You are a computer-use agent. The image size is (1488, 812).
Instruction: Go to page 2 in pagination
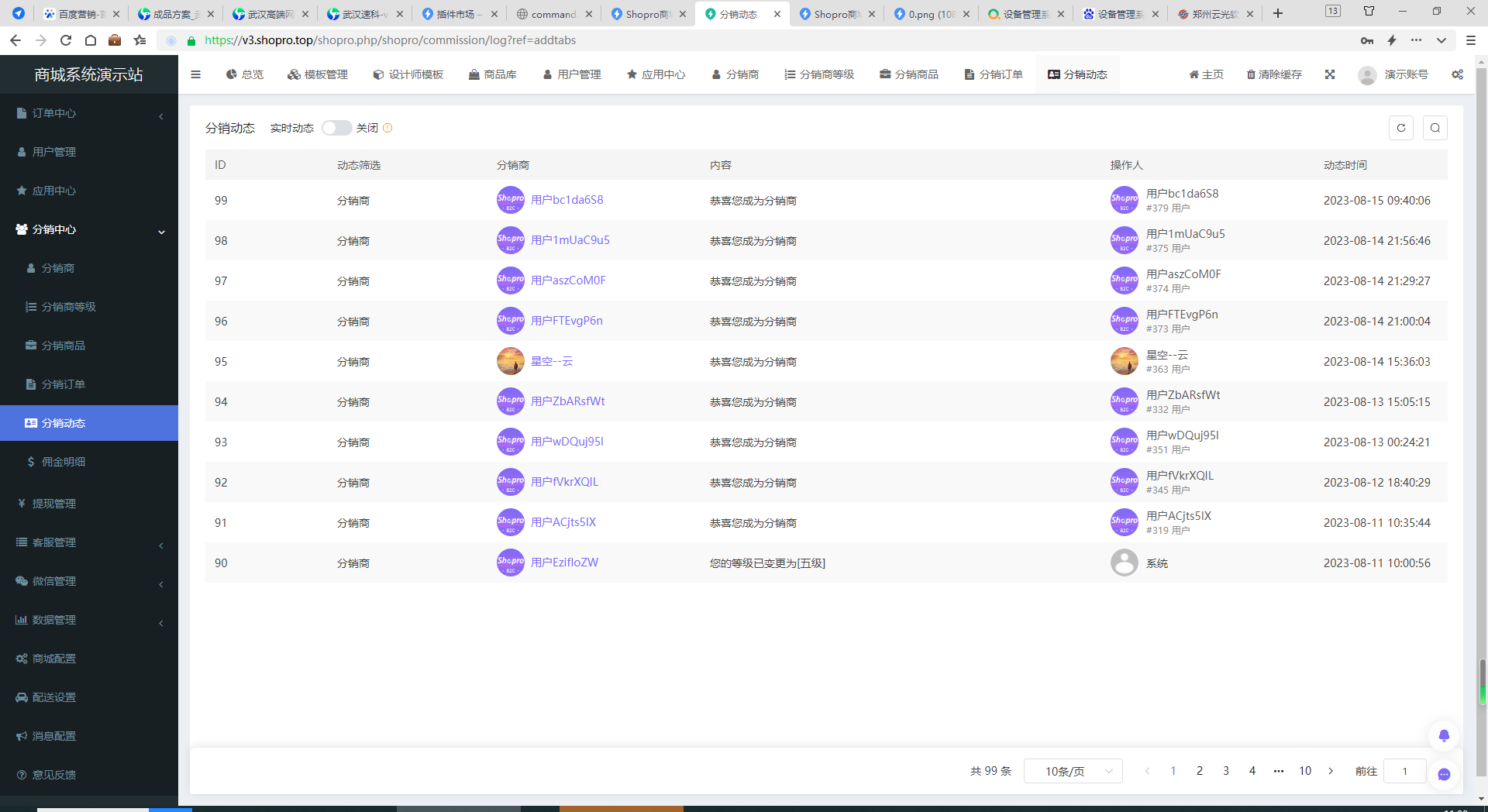point(1200,771)
